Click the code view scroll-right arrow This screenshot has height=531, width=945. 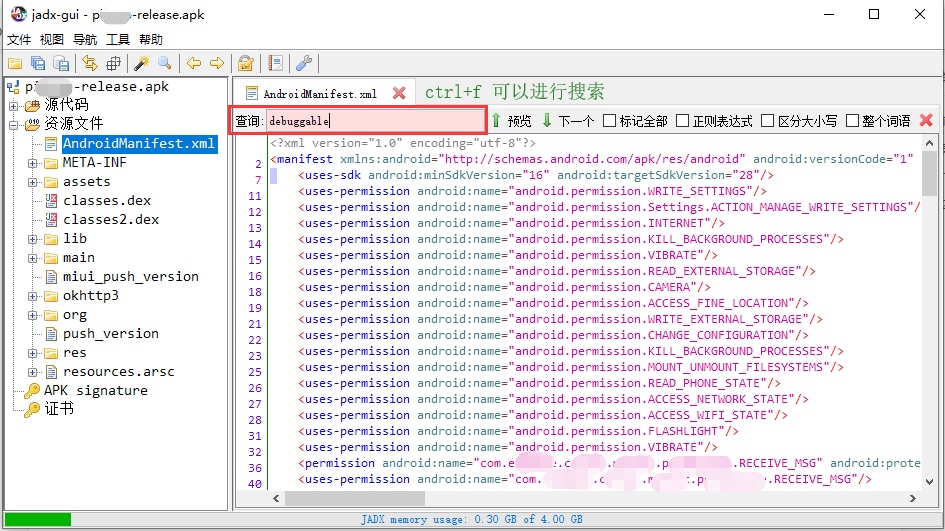coord(912,498)
